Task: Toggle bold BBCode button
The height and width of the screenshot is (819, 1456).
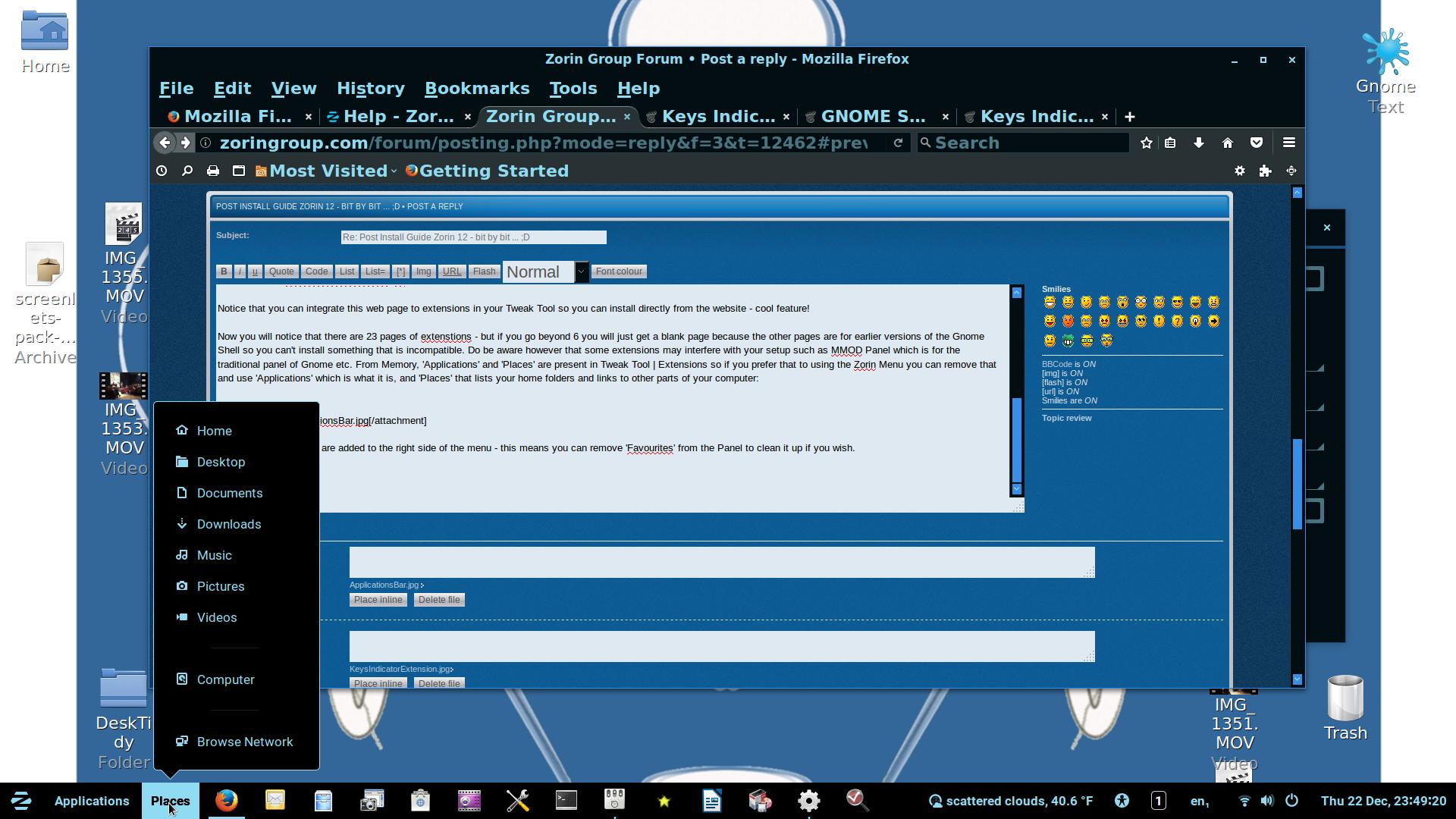Action: [224, 271]
